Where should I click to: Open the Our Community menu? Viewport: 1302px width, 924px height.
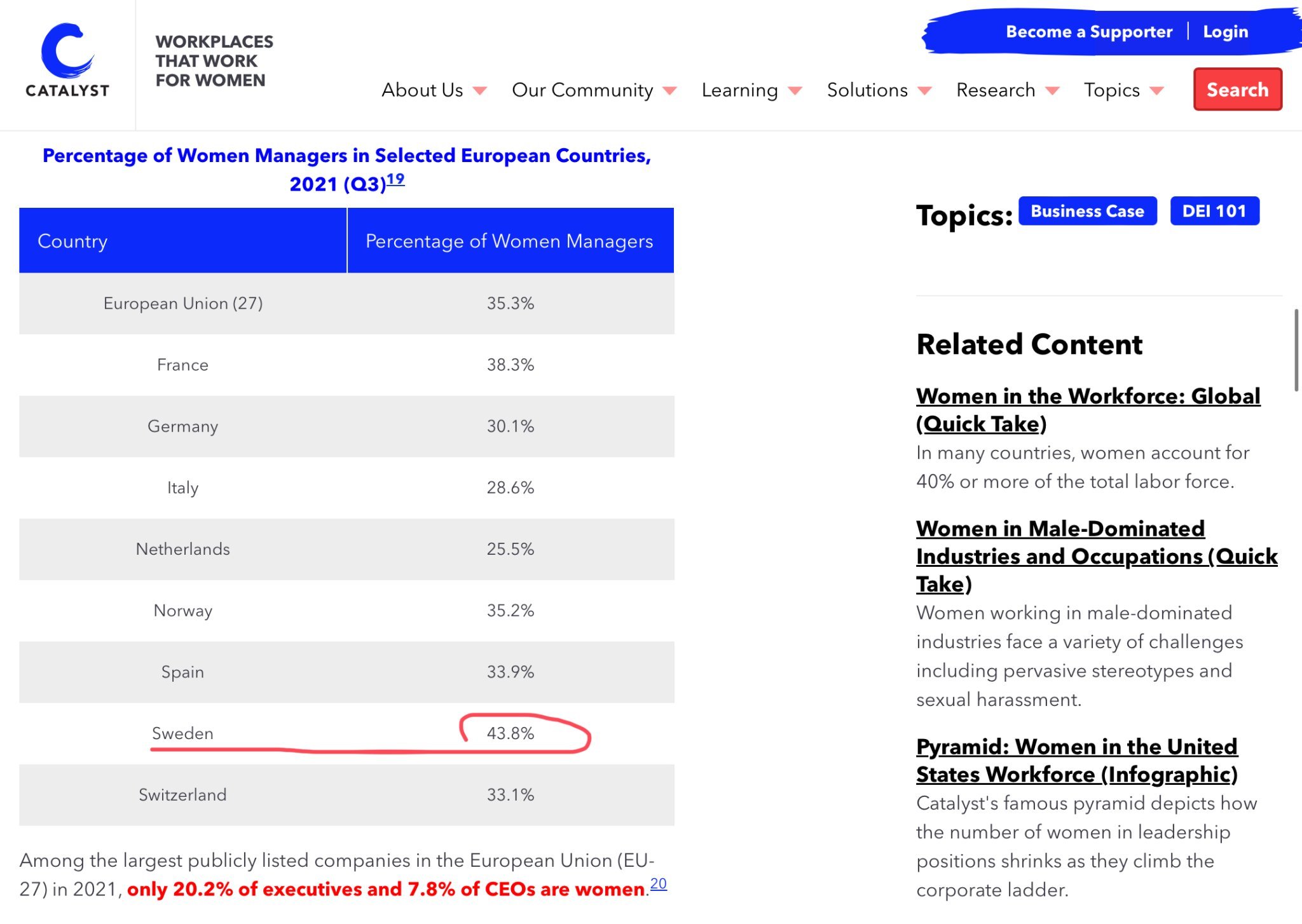click(x=582, y=90)
